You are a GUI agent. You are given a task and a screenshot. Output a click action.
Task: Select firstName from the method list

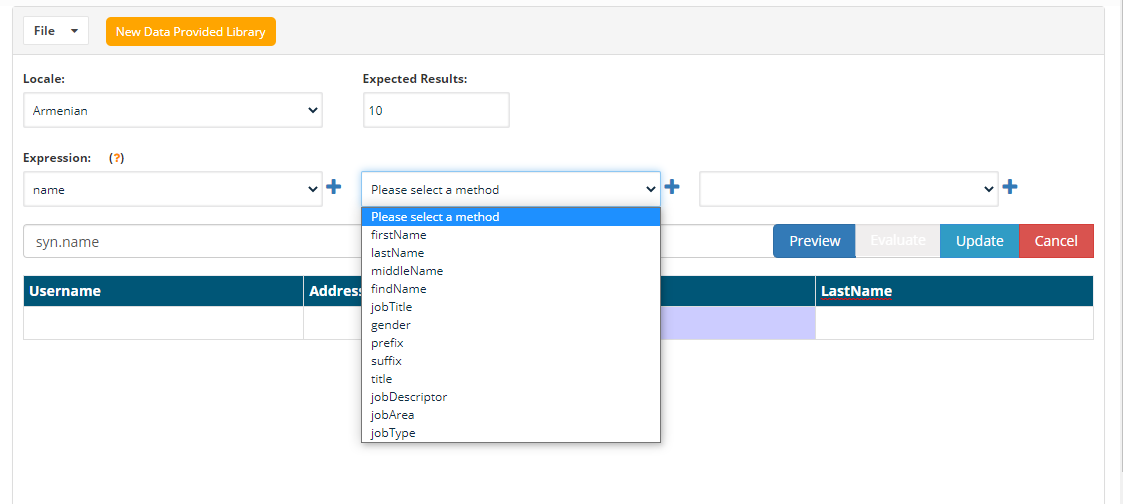click(398, 235)
